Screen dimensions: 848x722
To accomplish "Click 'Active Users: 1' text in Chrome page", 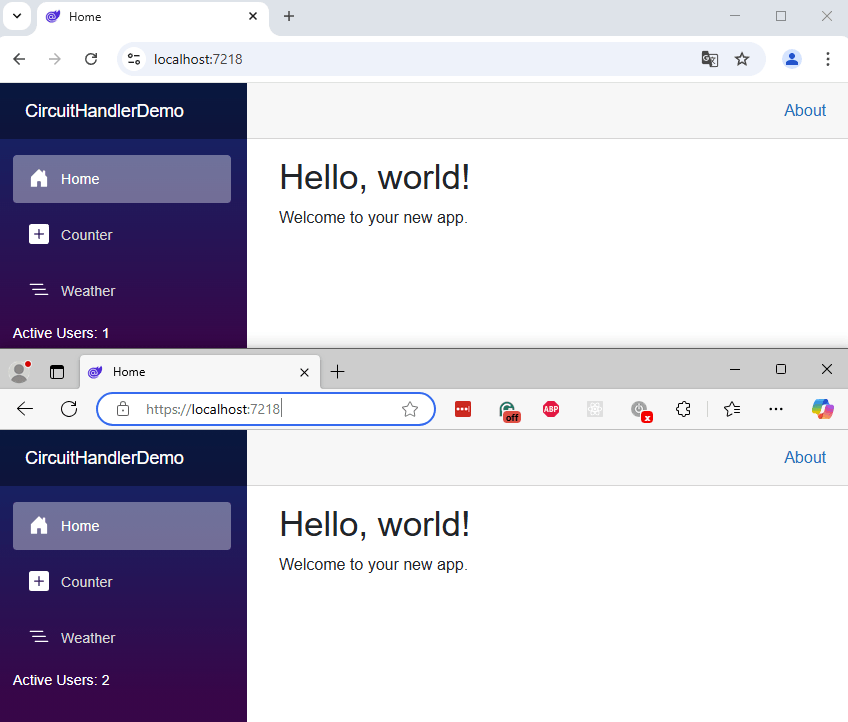I will click(61, 333).
